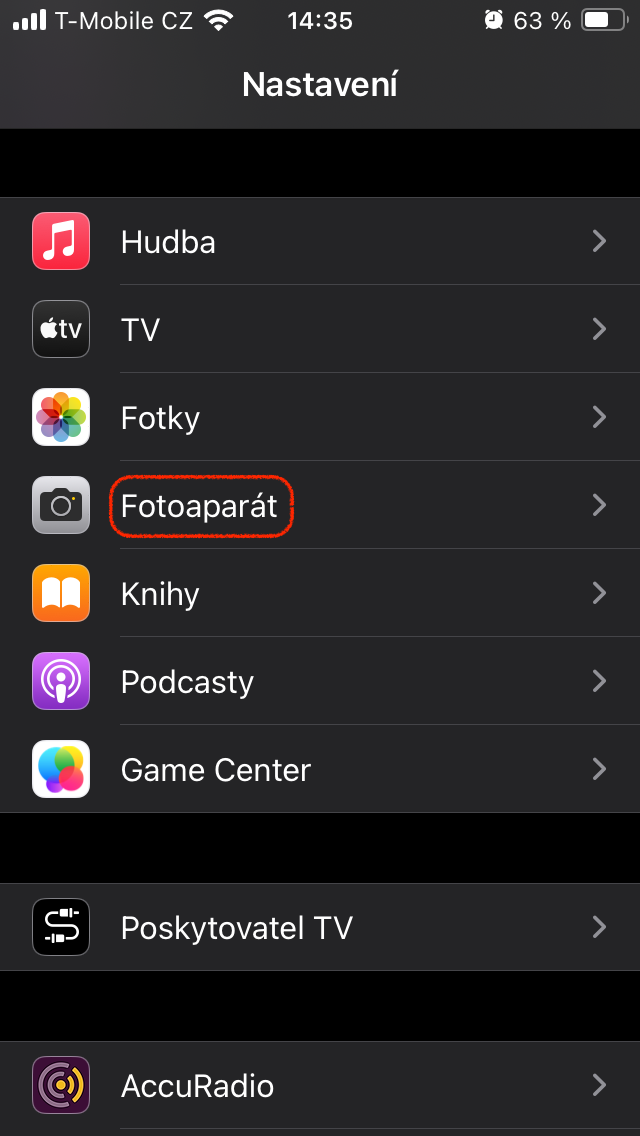Tap the Apple TV app icon

point(61,329)
